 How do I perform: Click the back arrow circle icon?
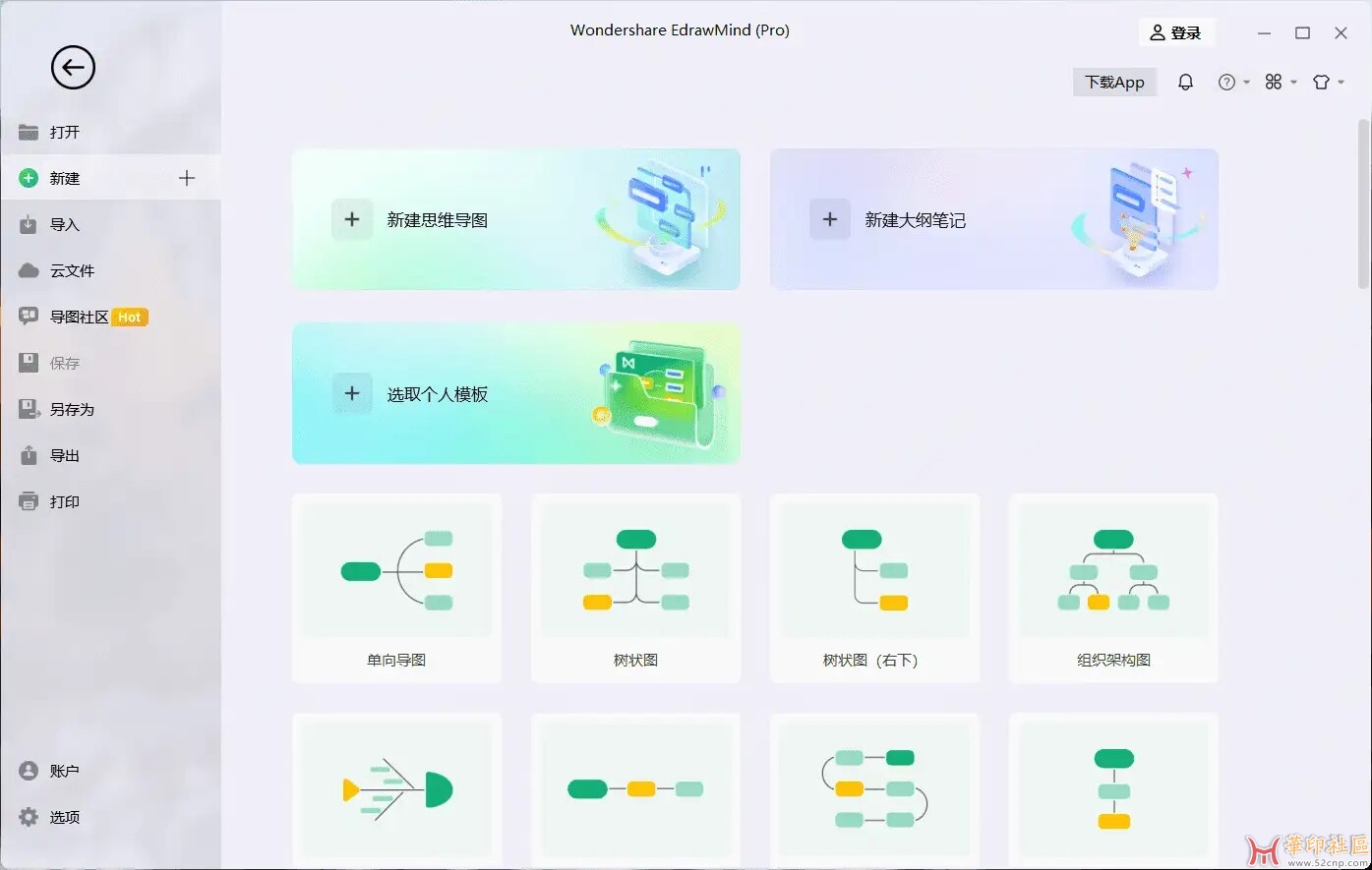[x=73, y=68]
